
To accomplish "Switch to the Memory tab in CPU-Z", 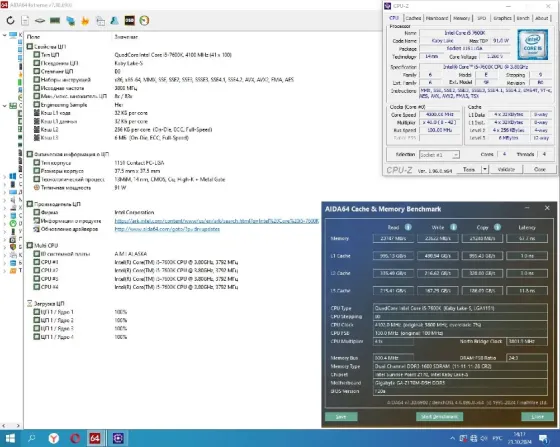I will (461, 18).
